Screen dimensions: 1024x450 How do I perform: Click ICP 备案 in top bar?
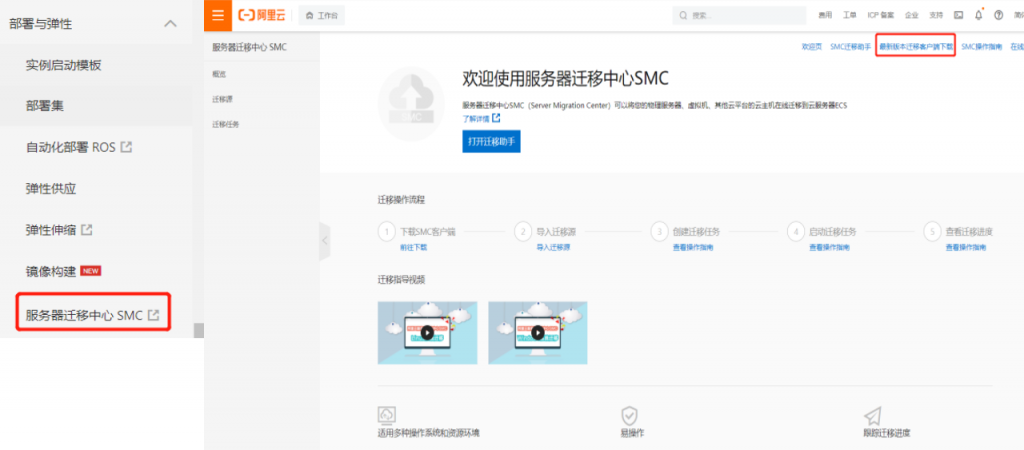(880, 15)
